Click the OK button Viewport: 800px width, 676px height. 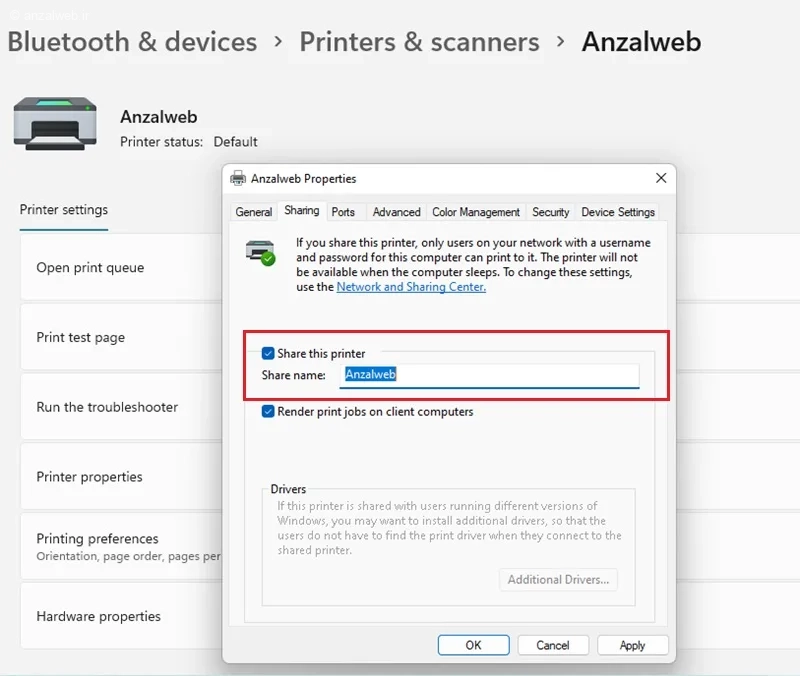point(473,645)
